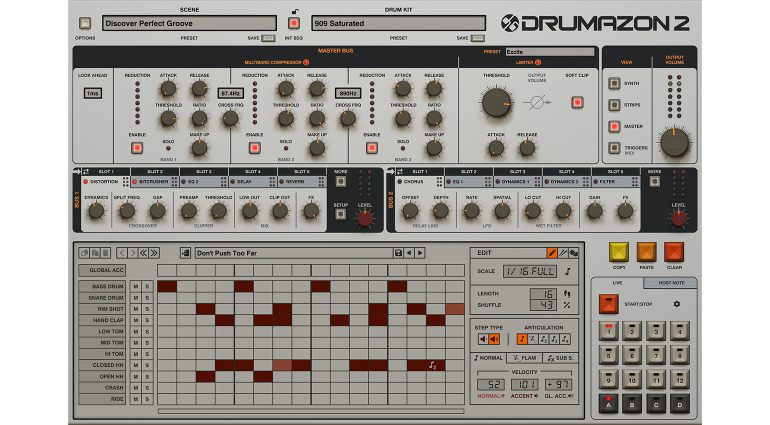This screenshot has width=770, height=425.
Task: Open the live settings gear icon
Action: tap(677, 304)
